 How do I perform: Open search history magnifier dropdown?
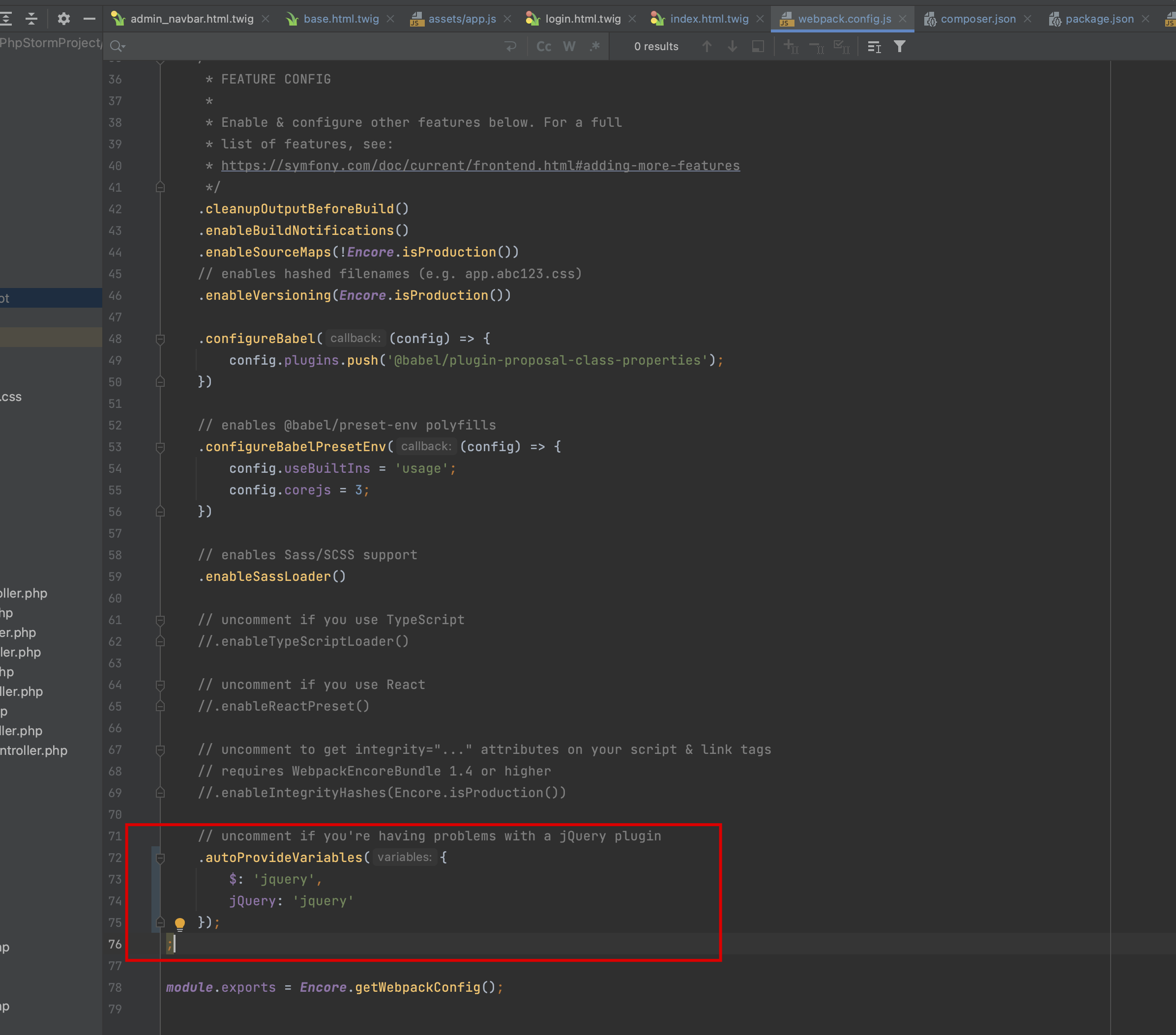pos(118,47)
